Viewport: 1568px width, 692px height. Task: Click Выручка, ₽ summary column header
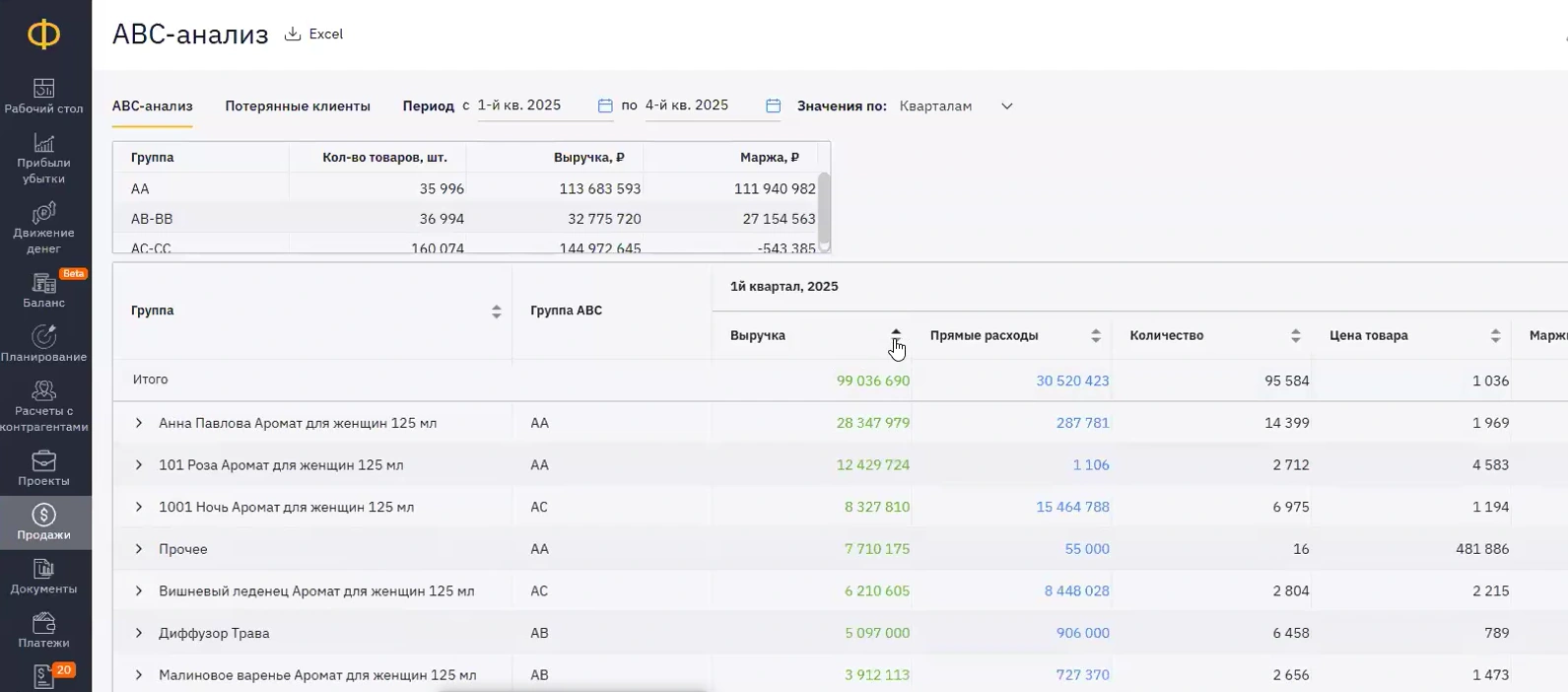click(589, 157)
